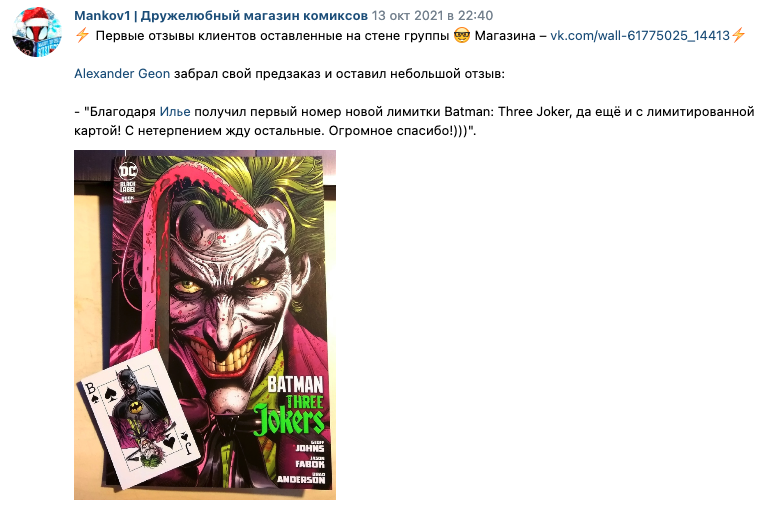Follow the vk.com/wall-61775025_14413 link

pyautogui.click(x=640, y=36)
